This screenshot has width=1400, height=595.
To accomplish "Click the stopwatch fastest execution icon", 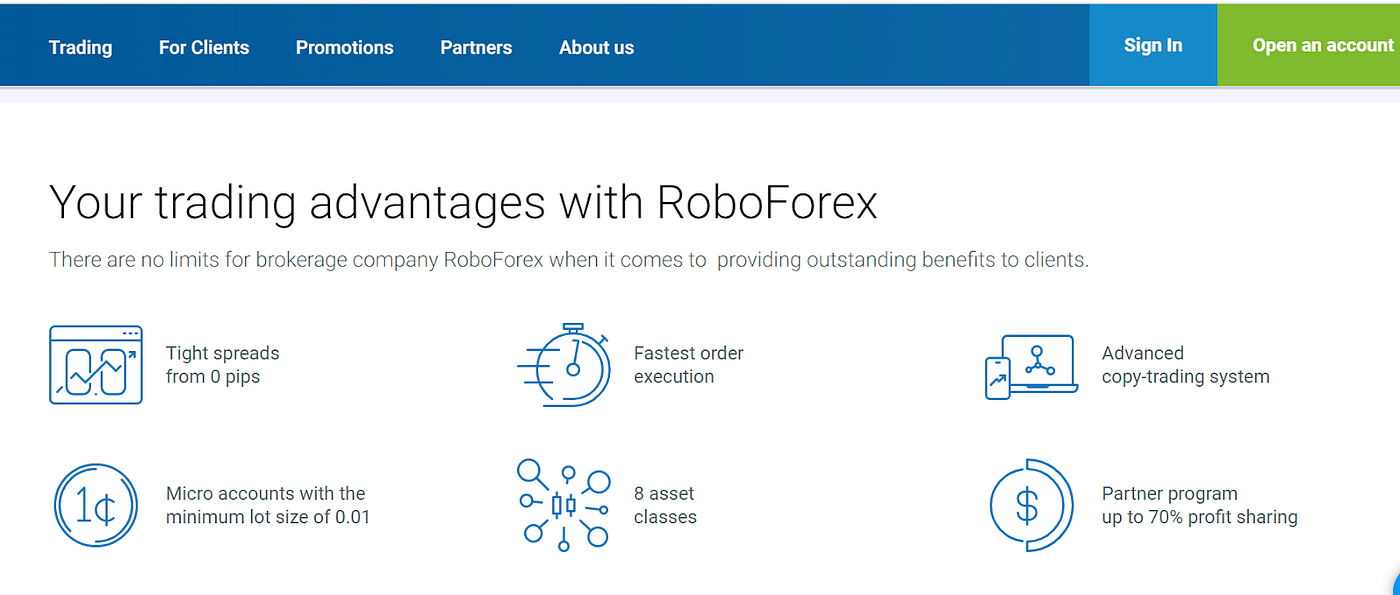I will point(564,364).
